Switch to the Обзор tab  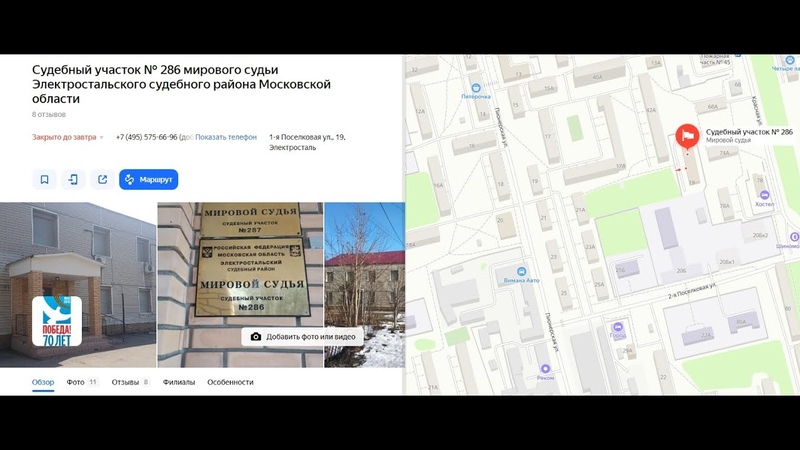(x=43, y=382)
